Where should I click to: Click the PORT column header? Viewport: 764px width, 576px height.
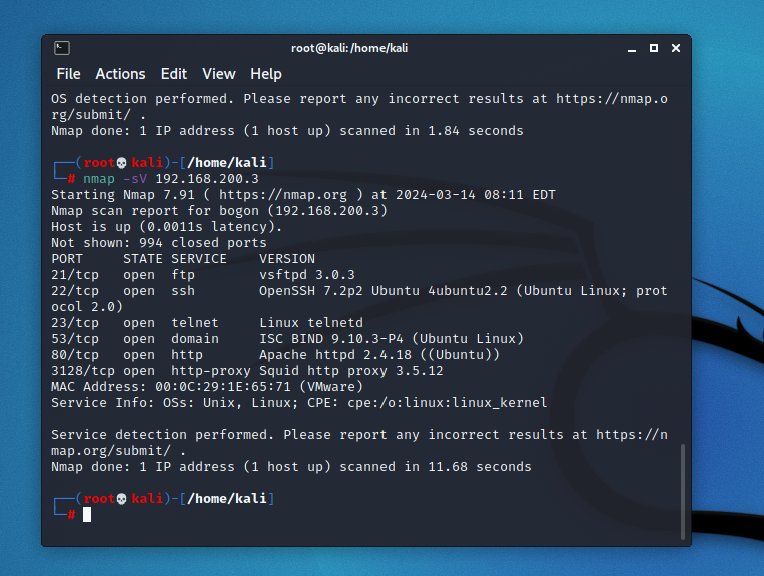click(x=67, y=259)
